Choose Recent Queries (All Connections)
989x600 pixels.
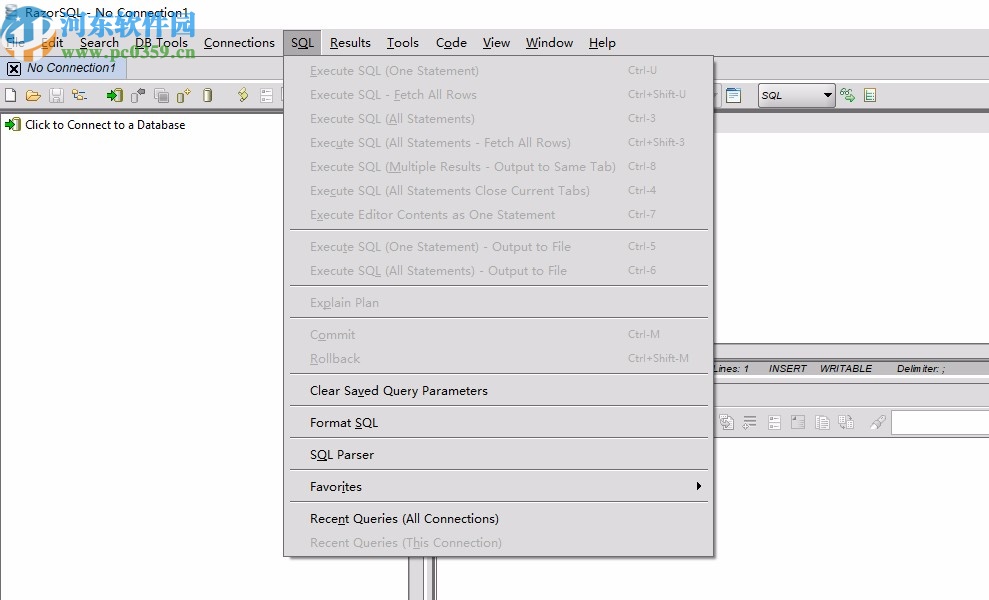[x=498, y=519]
